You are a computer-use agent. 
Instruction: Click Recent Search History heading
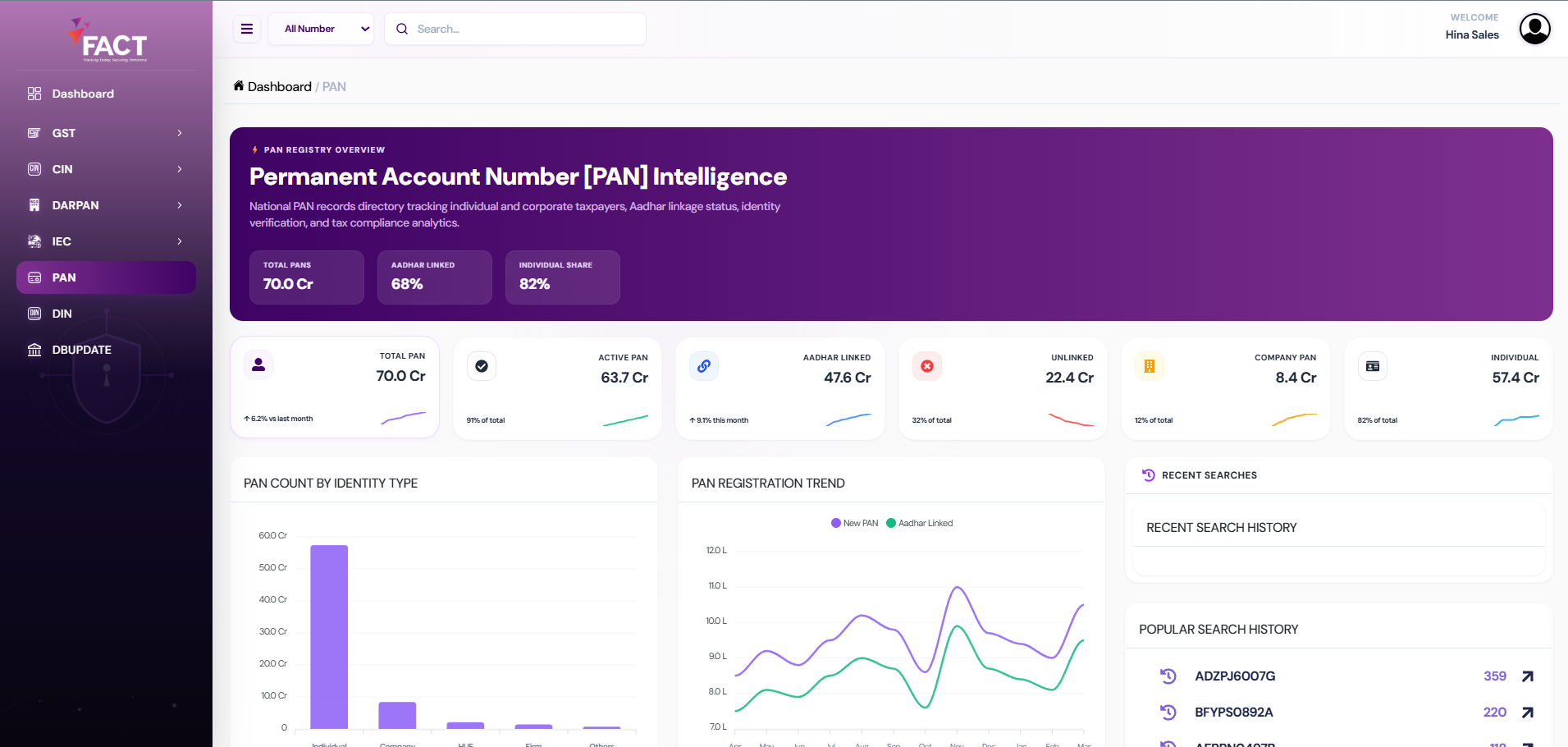pyautogui.click(x=1222, y=528)
